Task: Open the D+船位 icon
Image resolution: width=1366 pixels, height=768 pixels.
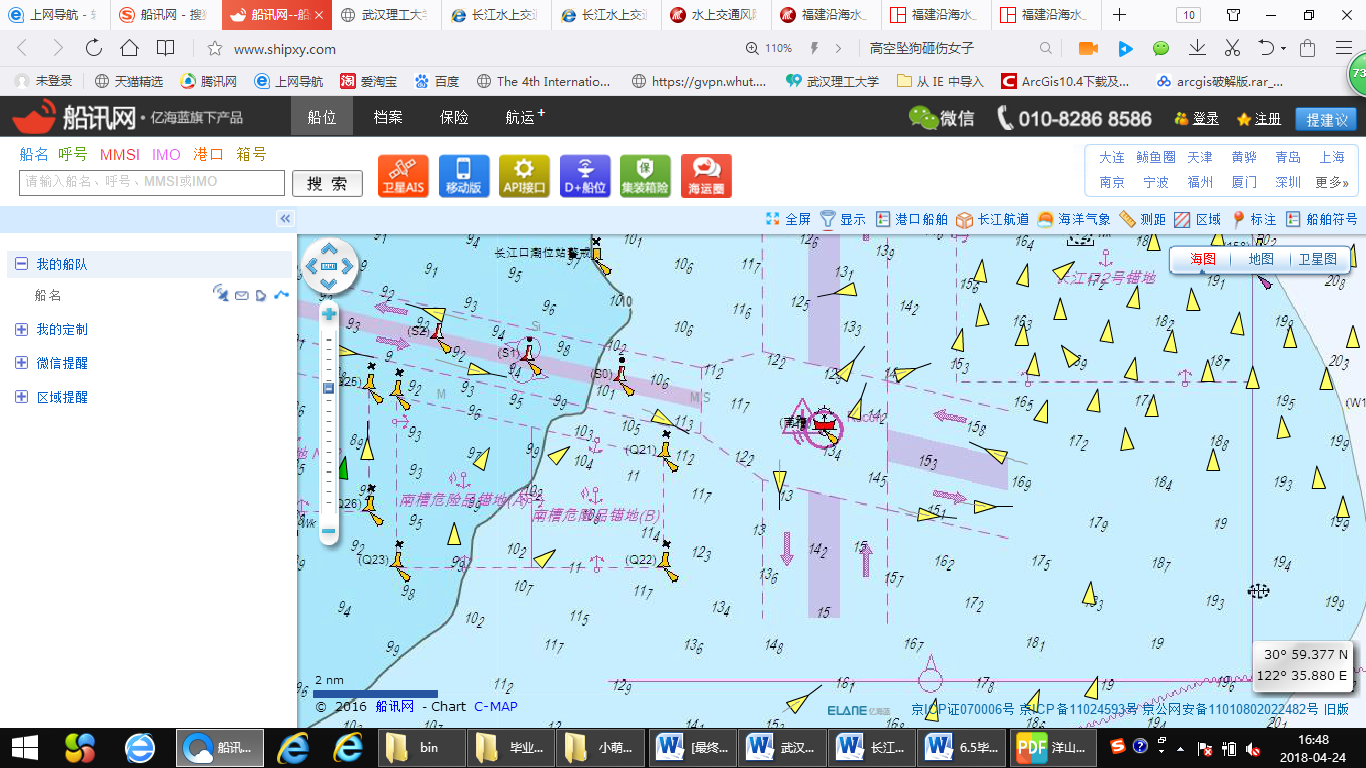Action: (x=585, y=176)
